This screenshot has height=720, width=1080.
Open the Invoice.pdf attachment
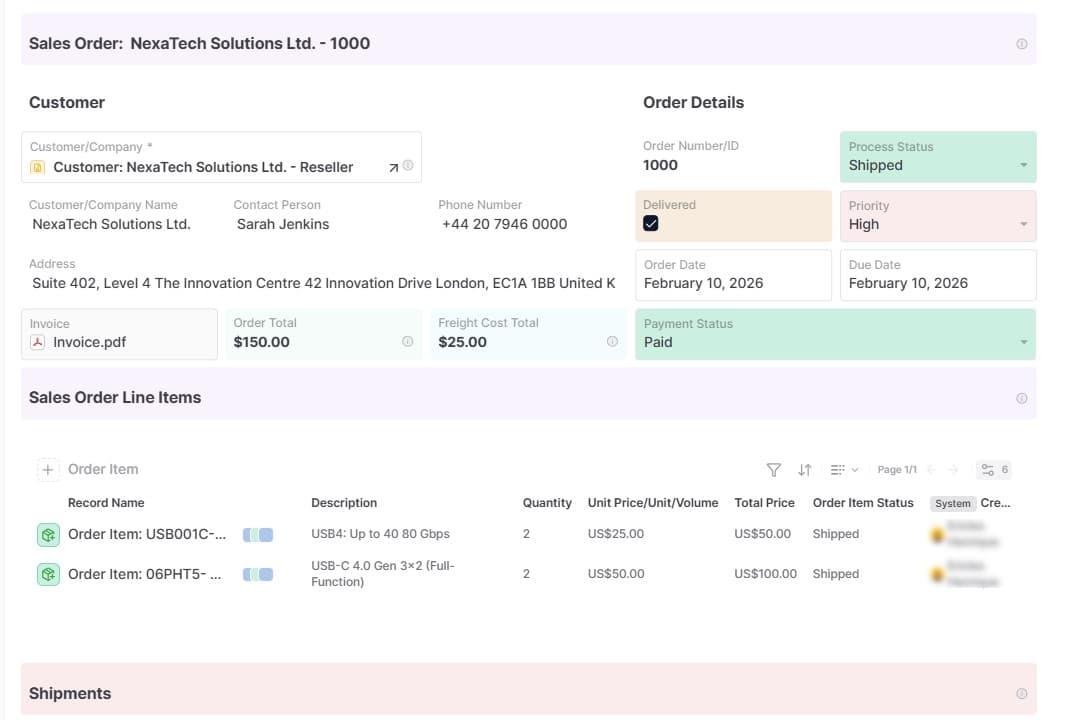click(89, 342)
